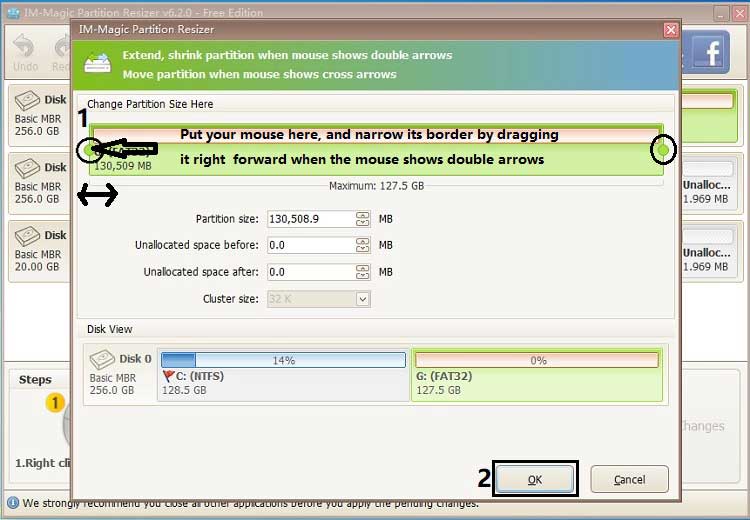Focus the Unallocated space before field
Screen dimensions: 750x520
(x=309, y=245)
